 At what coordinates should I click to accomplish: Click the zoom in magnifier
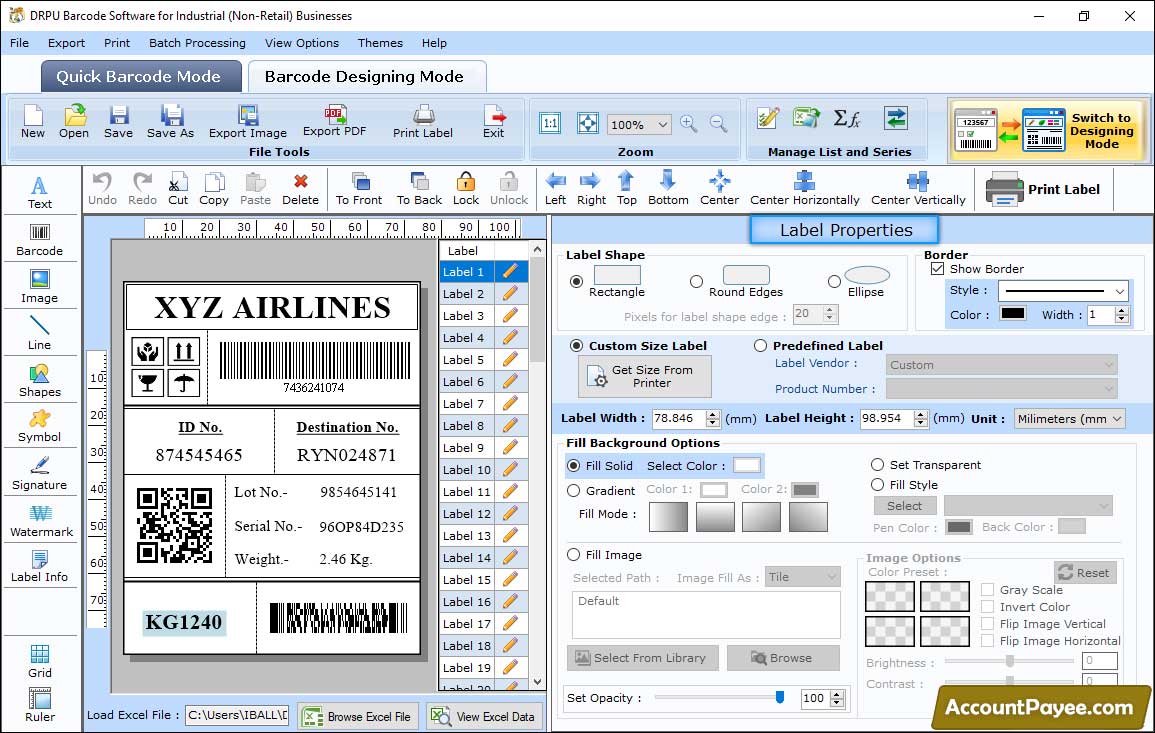click(x=689, y=124)
